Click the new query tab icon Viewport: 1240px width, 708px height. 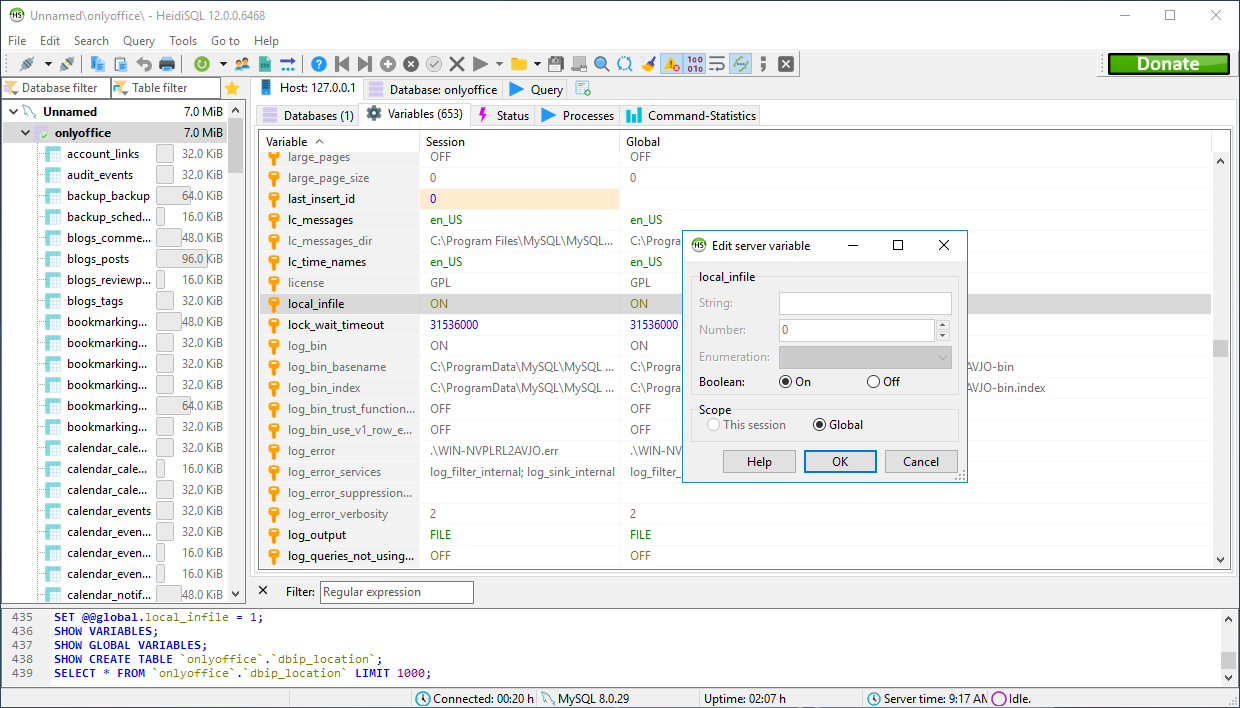pyautogui.click(x=583, y=88)
